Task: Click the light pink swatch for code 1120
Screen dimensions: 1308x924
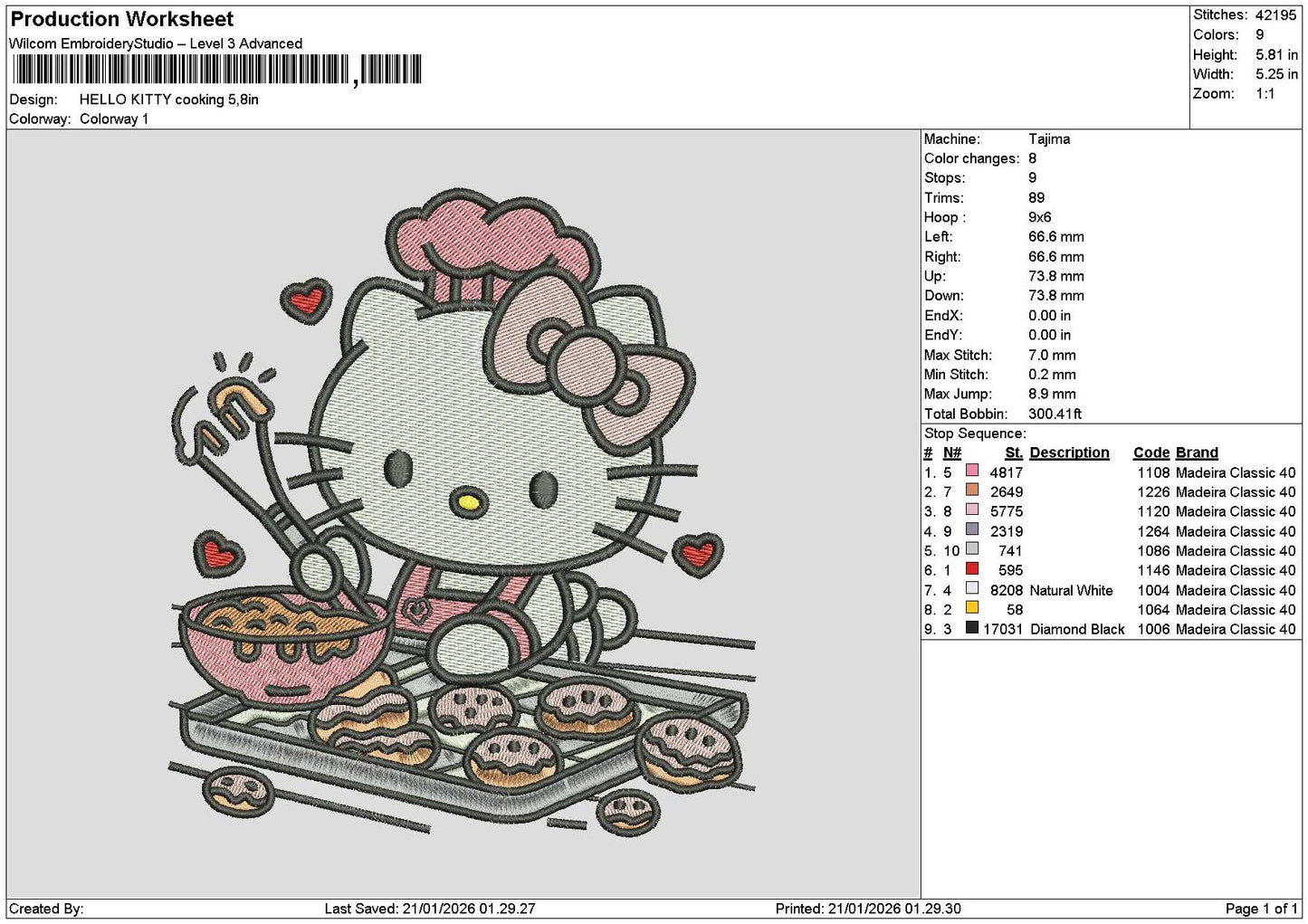Action: pos(972,510)
